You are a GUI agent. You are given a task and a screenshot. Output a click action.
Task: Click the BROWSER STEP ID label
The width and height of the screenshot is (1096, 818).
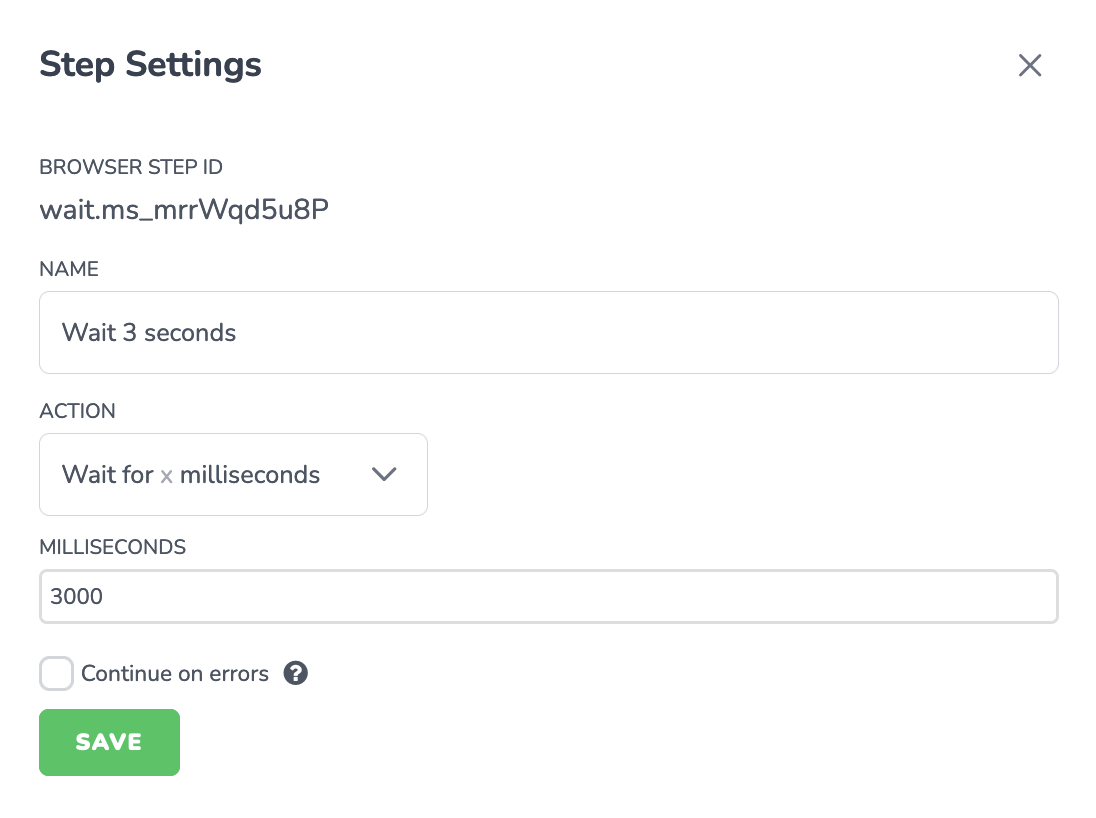[x=131, y=167]
